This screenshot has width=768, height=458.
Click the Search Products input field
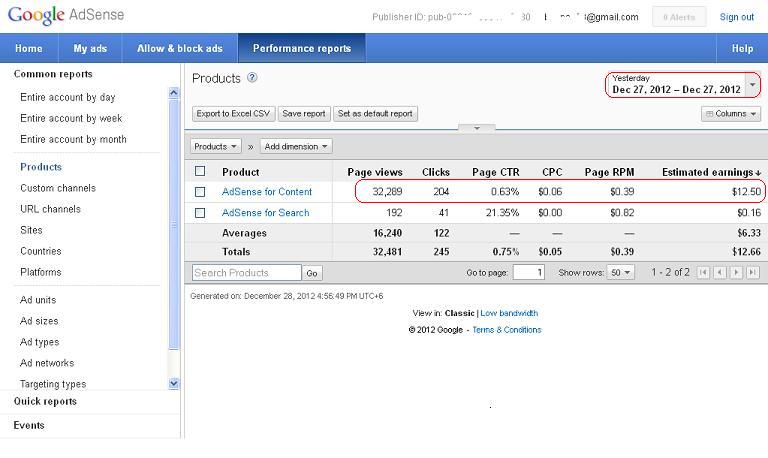point(246,273)
